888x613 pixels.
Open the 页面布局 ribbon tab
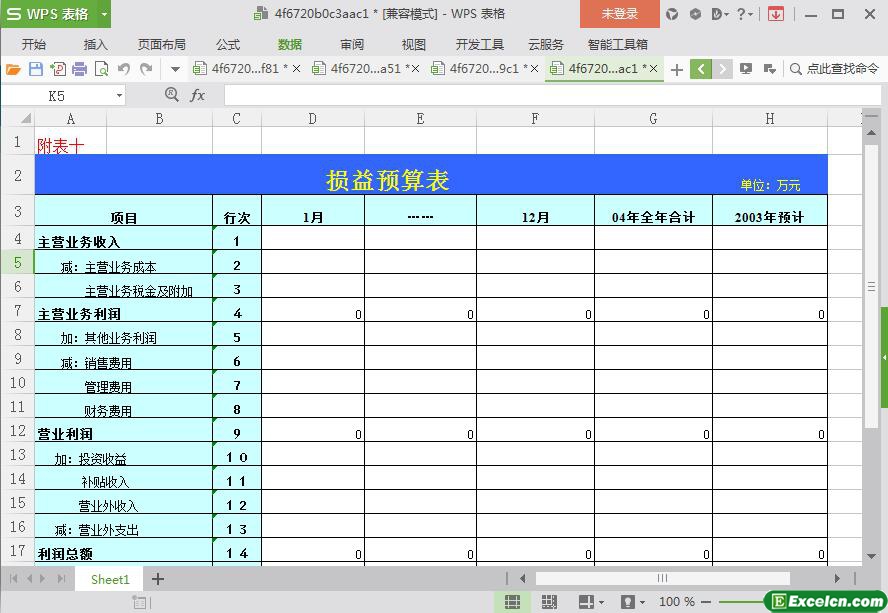pyautogui.click(x=161, y=44)
